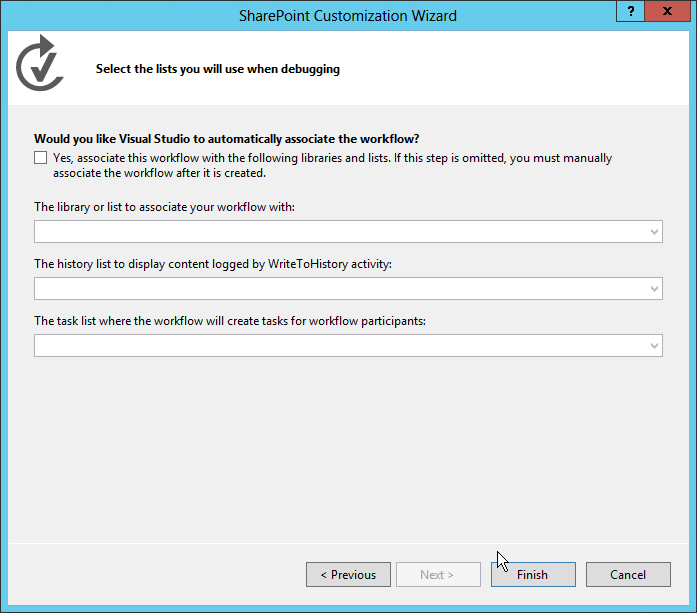Click 'The library or list to associate' label
Screen dimensions: 697x613
click(164, 207)
